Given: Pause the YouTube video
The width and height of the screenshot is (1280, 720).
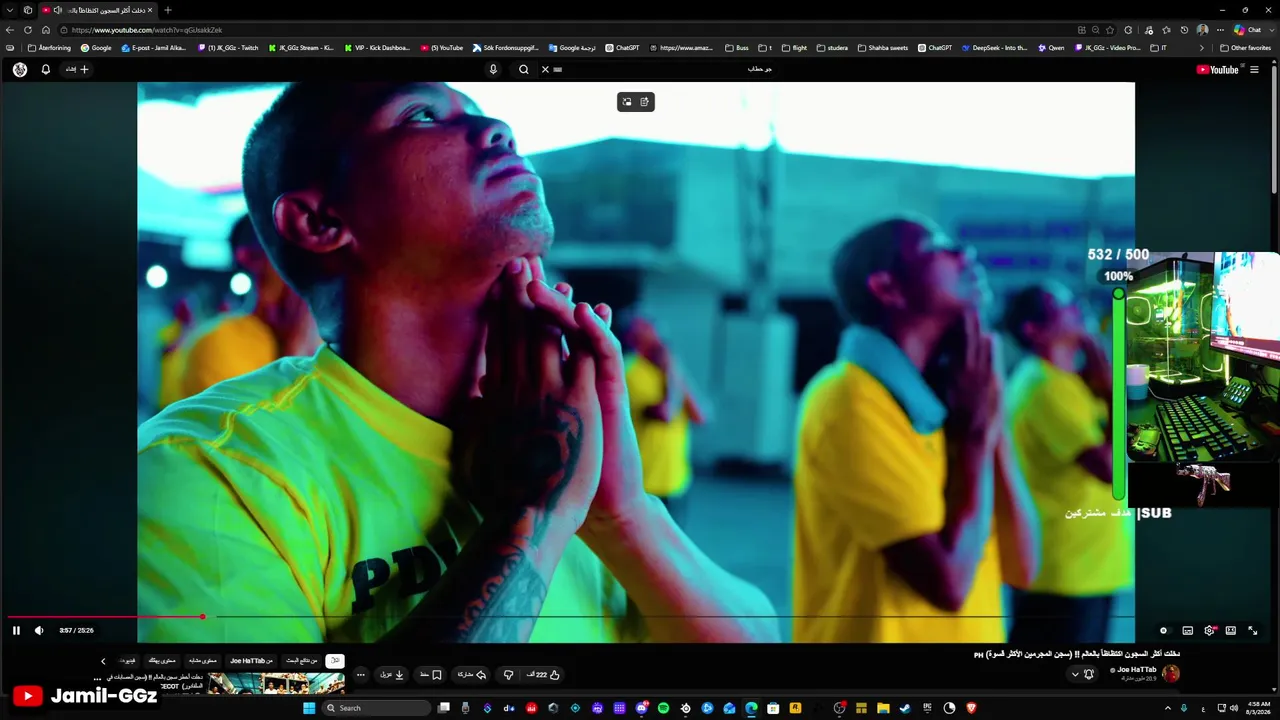Looking at the screenshot, I should (16, 630).
